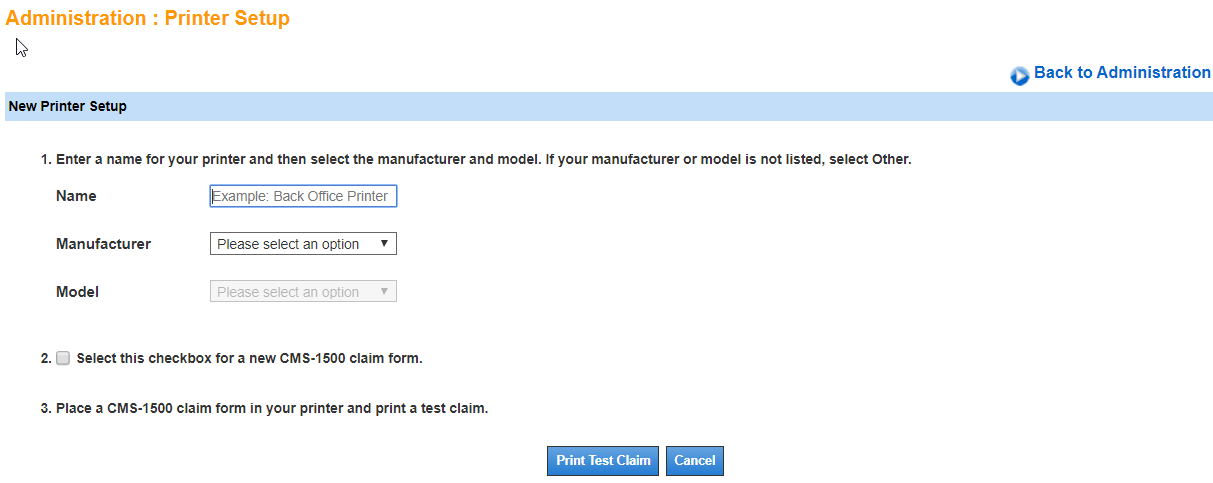Click the step 1 instruction text

click(483, 159)
